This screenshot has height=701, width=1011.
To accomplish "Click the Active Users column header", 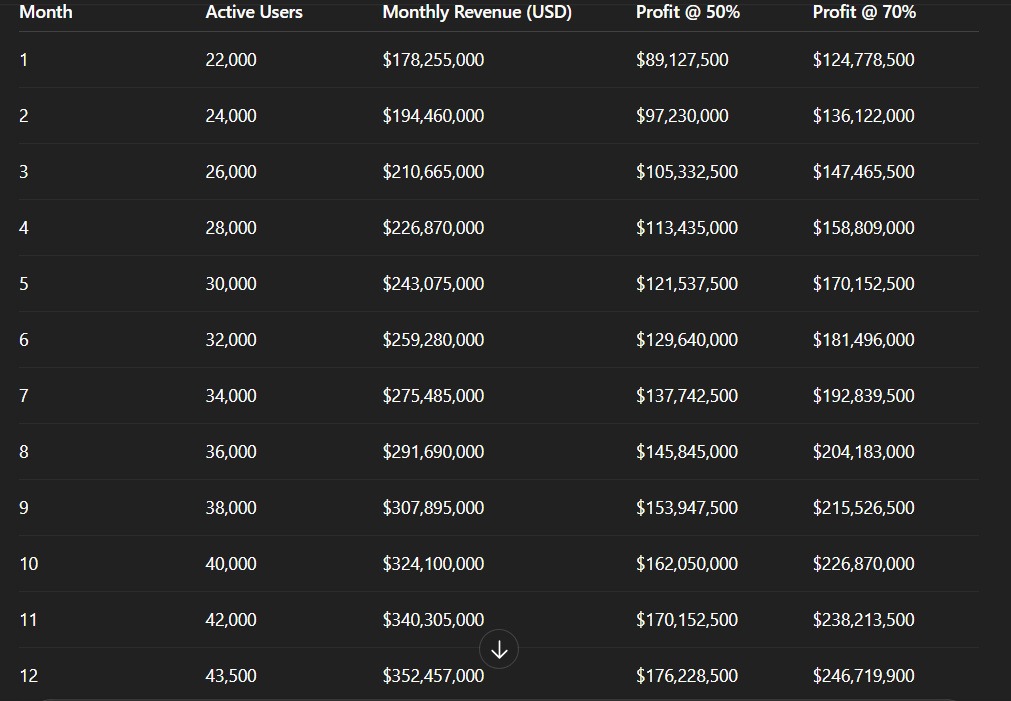I will (254, 12).
